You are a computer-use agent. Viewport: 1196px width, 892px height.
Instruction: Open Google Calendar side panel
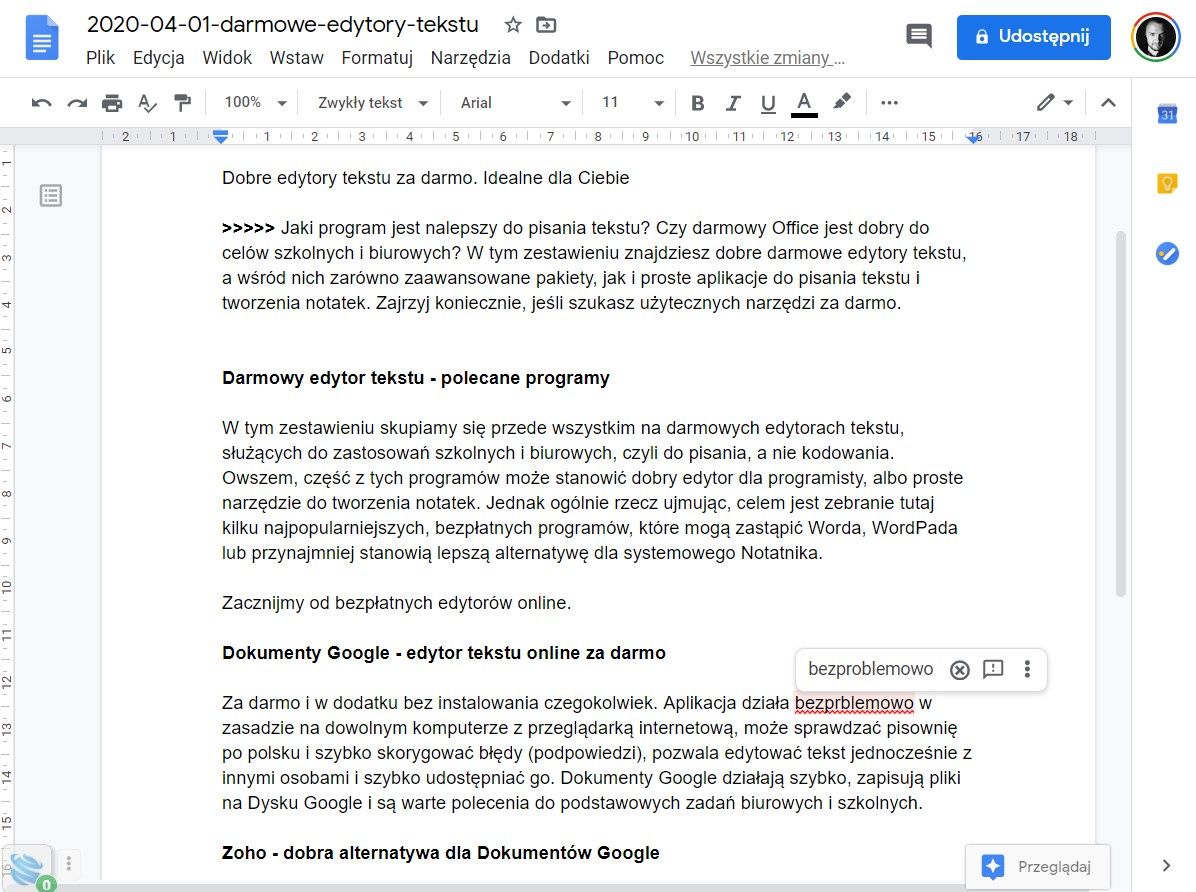coord(1167,114)
